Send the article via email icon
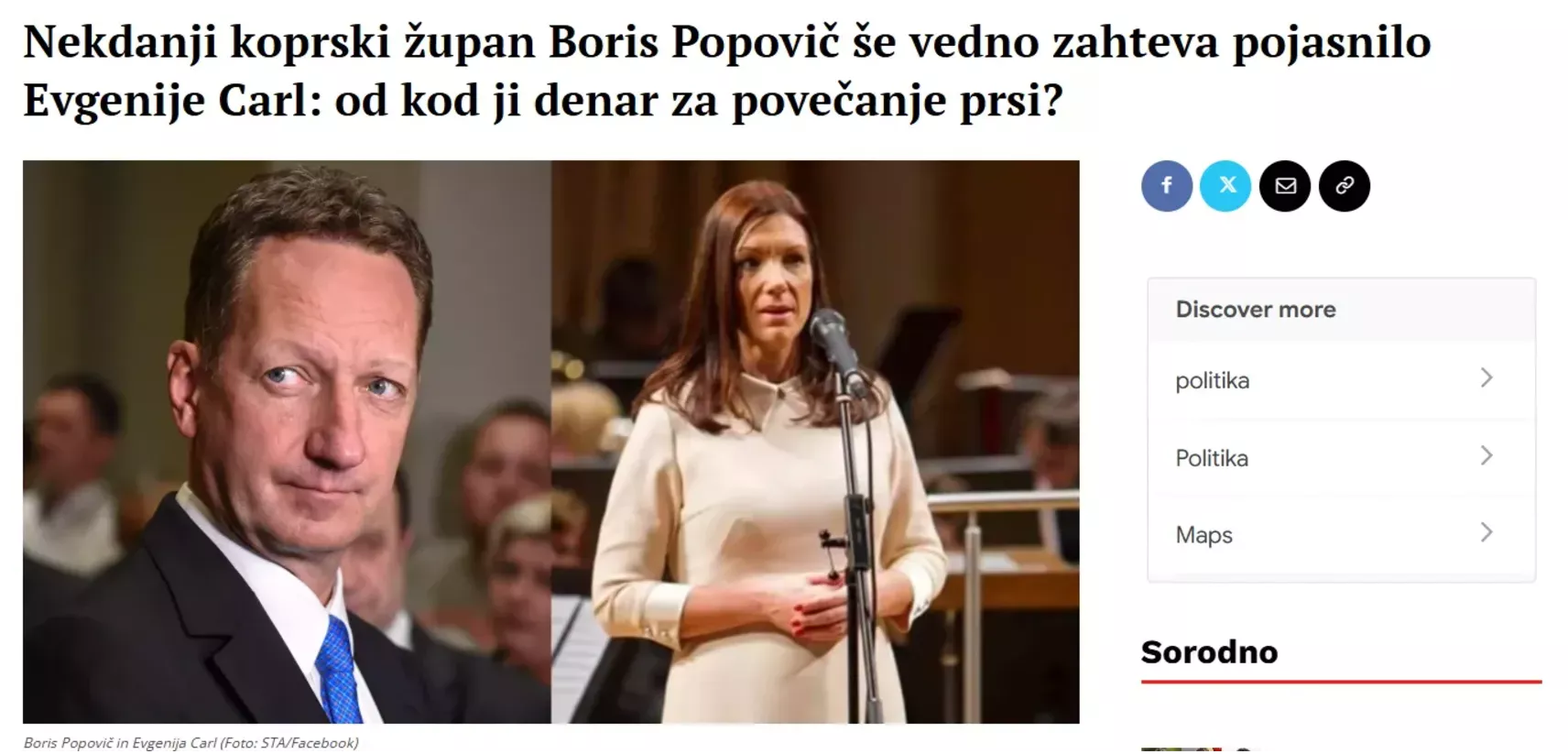The width and height of the screenshot is (1568, 754). coord(1285,186)
